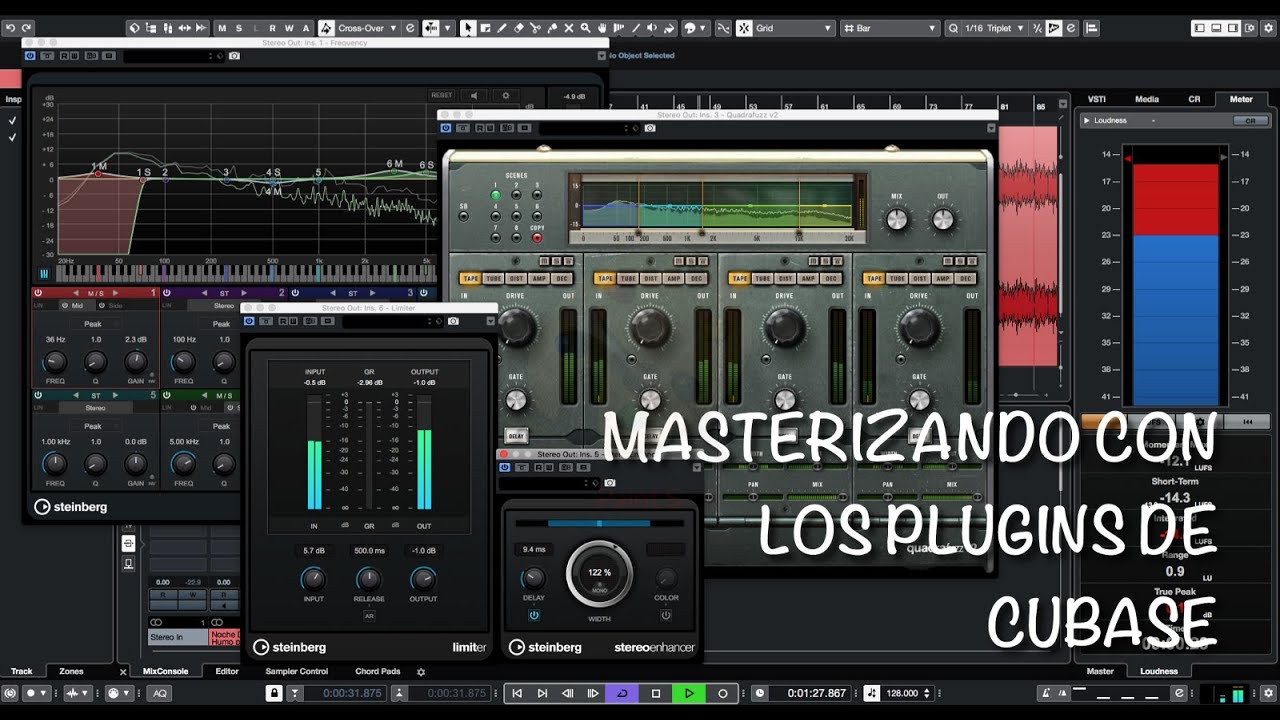This screenshot has height=720, width=1280.
Task: Toggle the Quadrafuzz plugin bypass power button
Action: click(447, 128)
